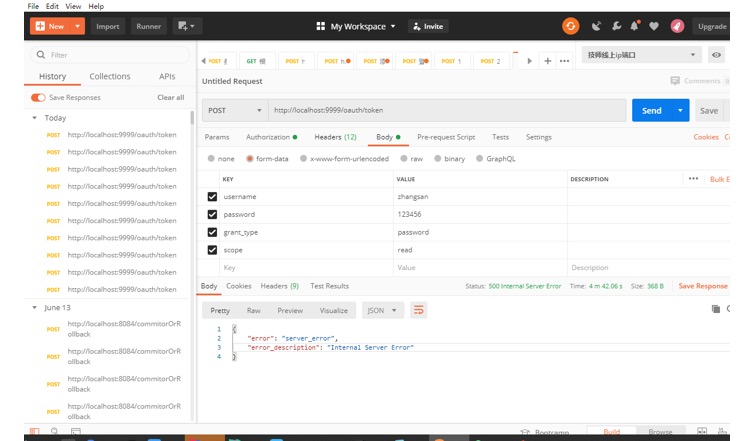
Task: Click the Invite button
Action: (428, 26)
